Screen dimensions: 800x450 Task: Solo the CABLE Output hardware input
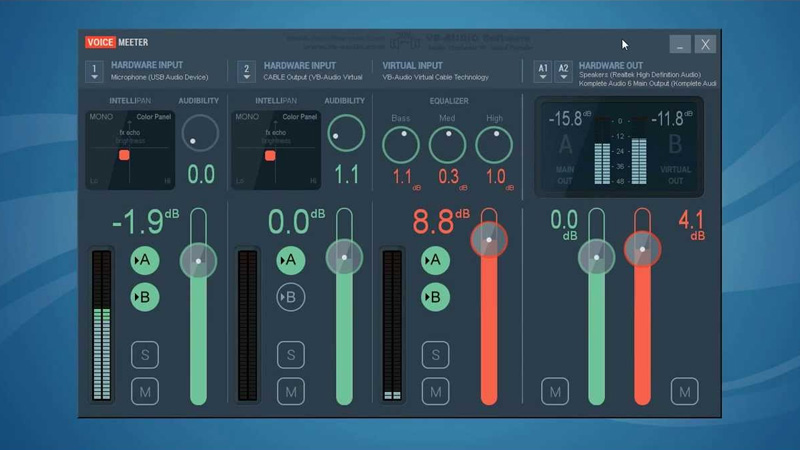[x=291, y=355]
